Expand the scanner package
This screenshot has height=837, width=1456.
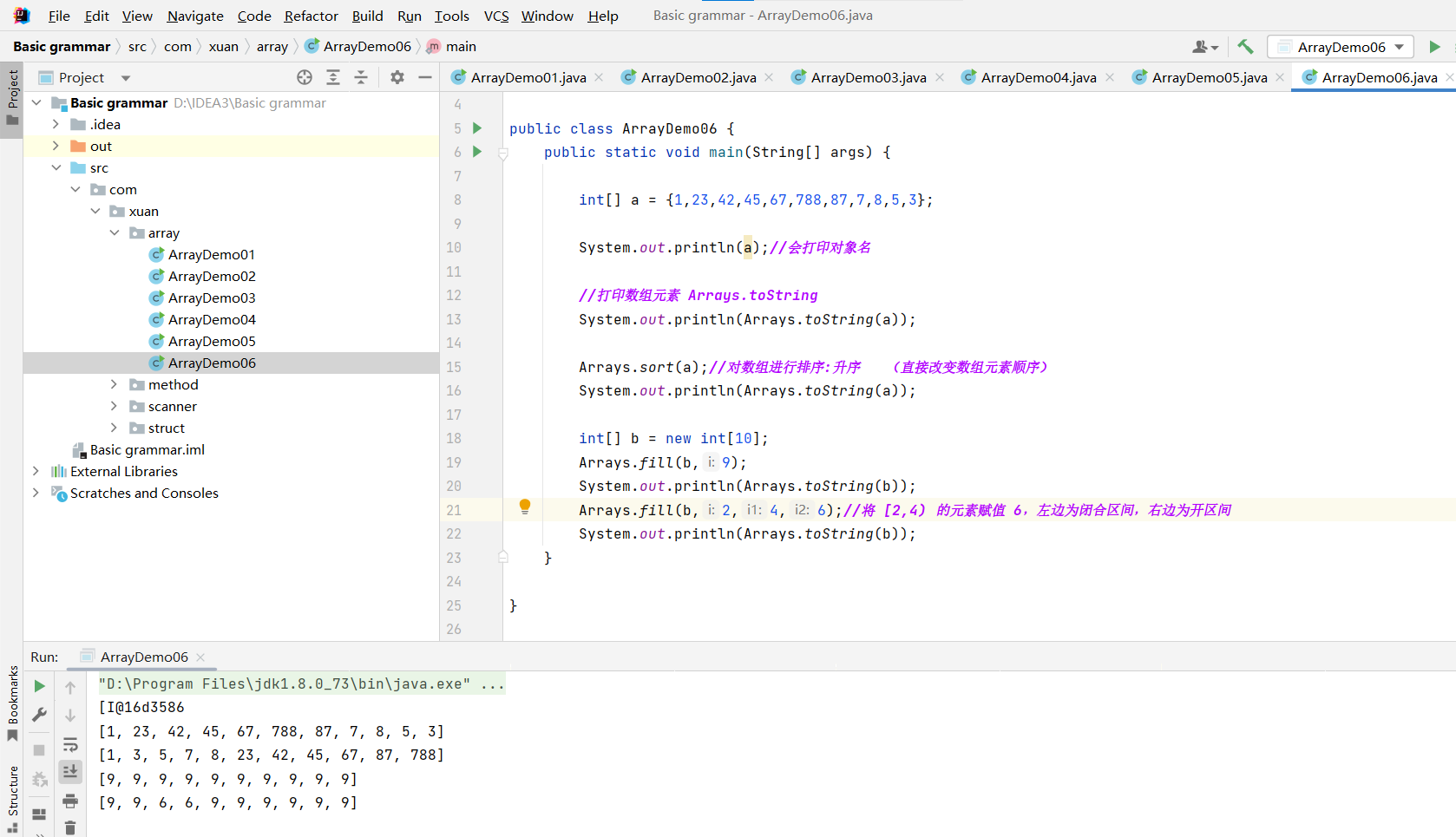[x=114, y=406]
